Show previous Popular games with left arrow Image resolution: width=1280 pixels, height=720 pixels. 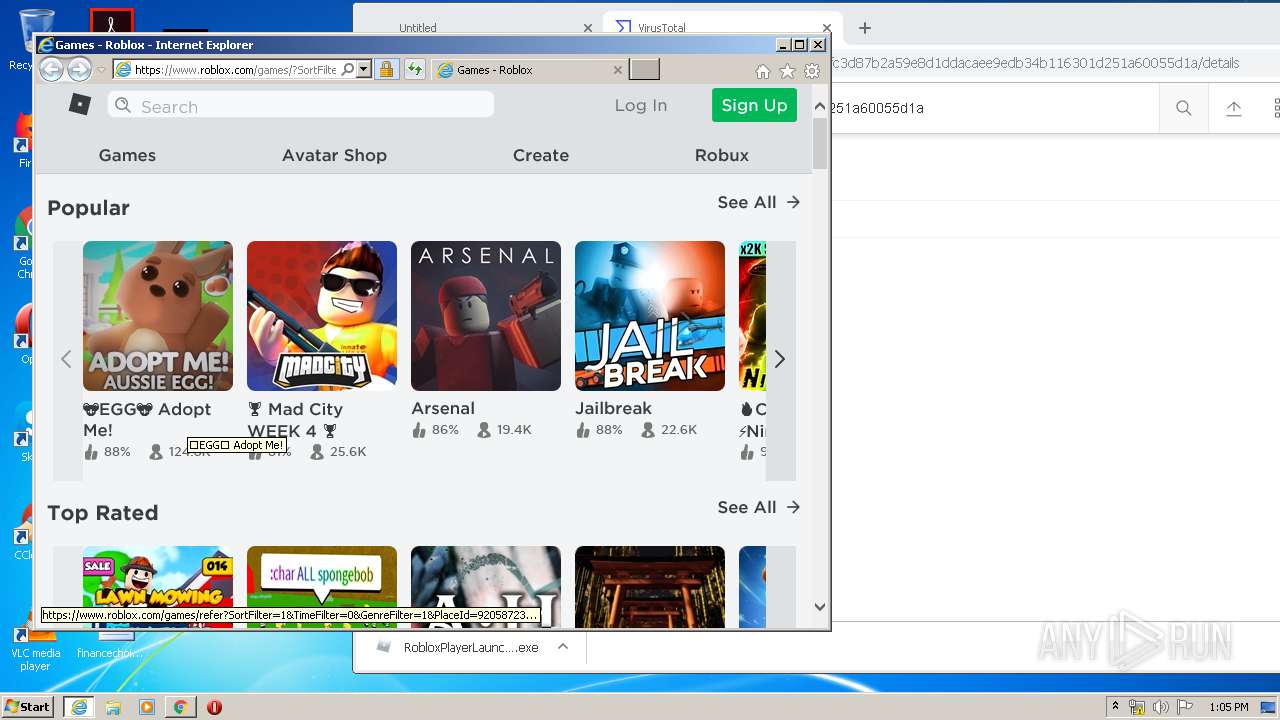66,359
